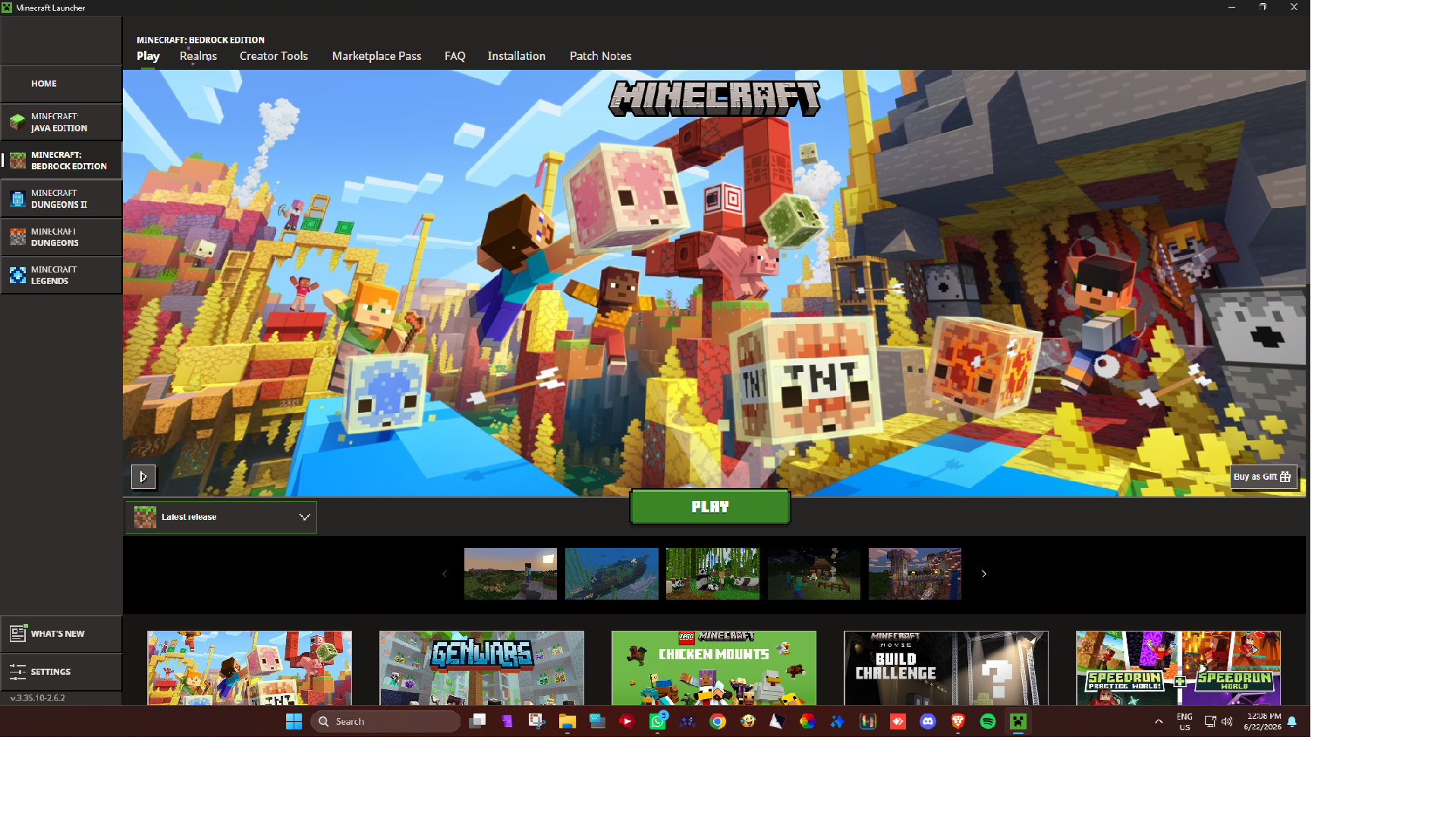Open Minecraft Java Edition from sidebar
This screenshot has height=819, width=1456.
pos(61,122)
